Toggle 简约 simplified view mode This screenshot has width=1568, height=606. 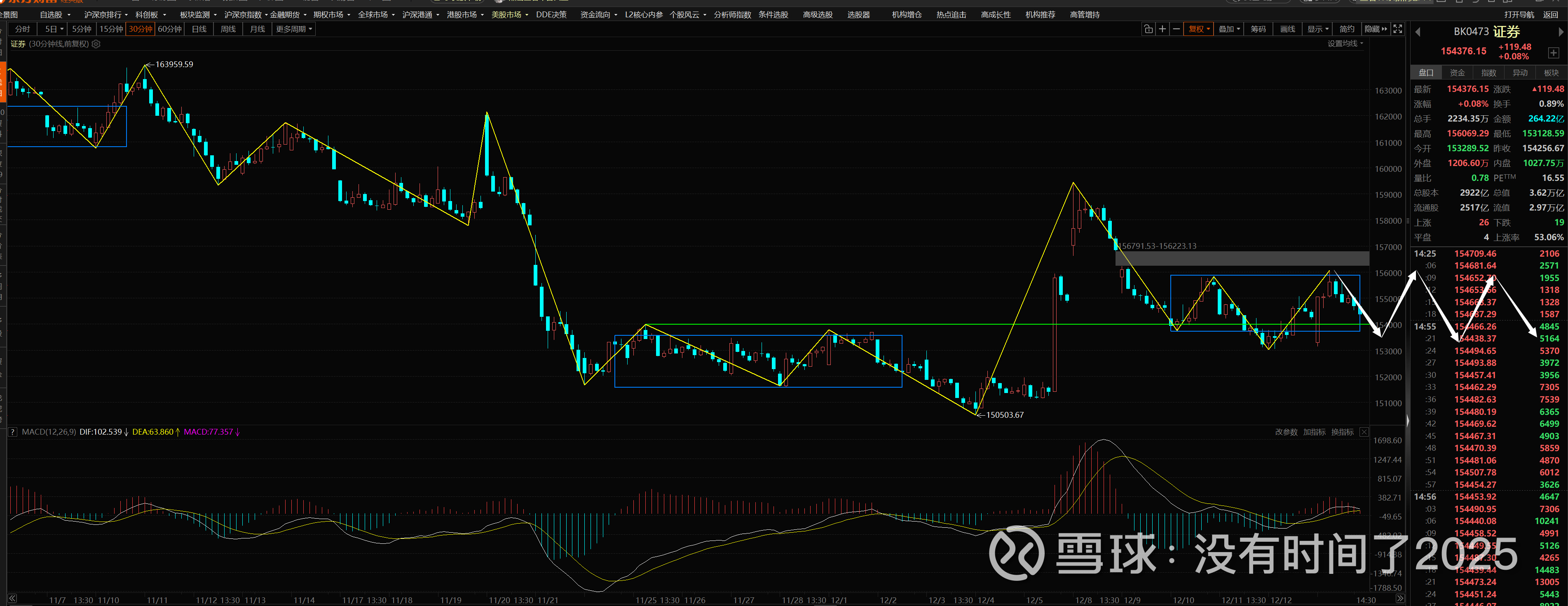pyautogui.click(x=1346, y=28)
